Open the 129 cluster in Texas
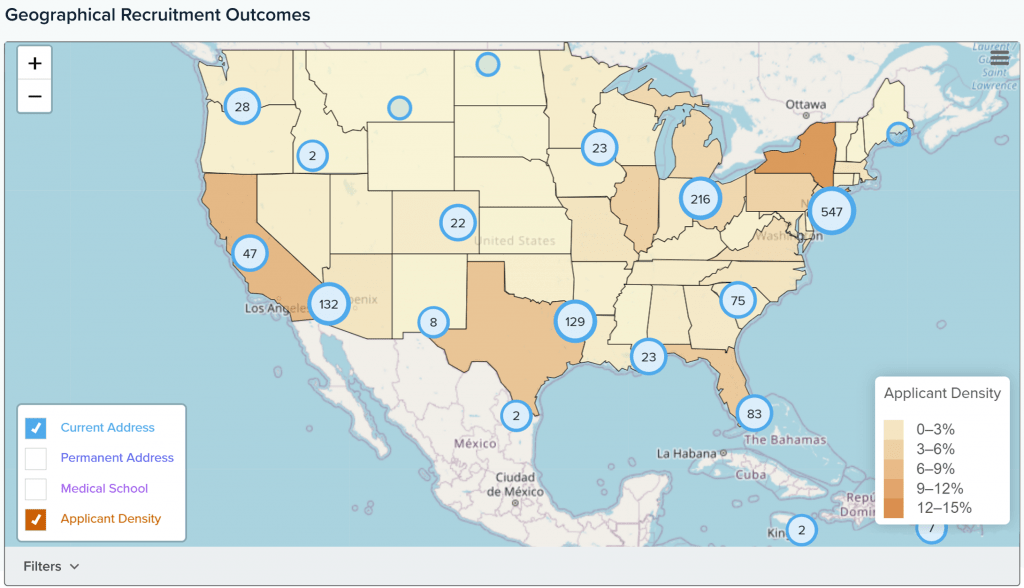The width and height of the screenshot is (1024, 588). (x=575, y=321)
